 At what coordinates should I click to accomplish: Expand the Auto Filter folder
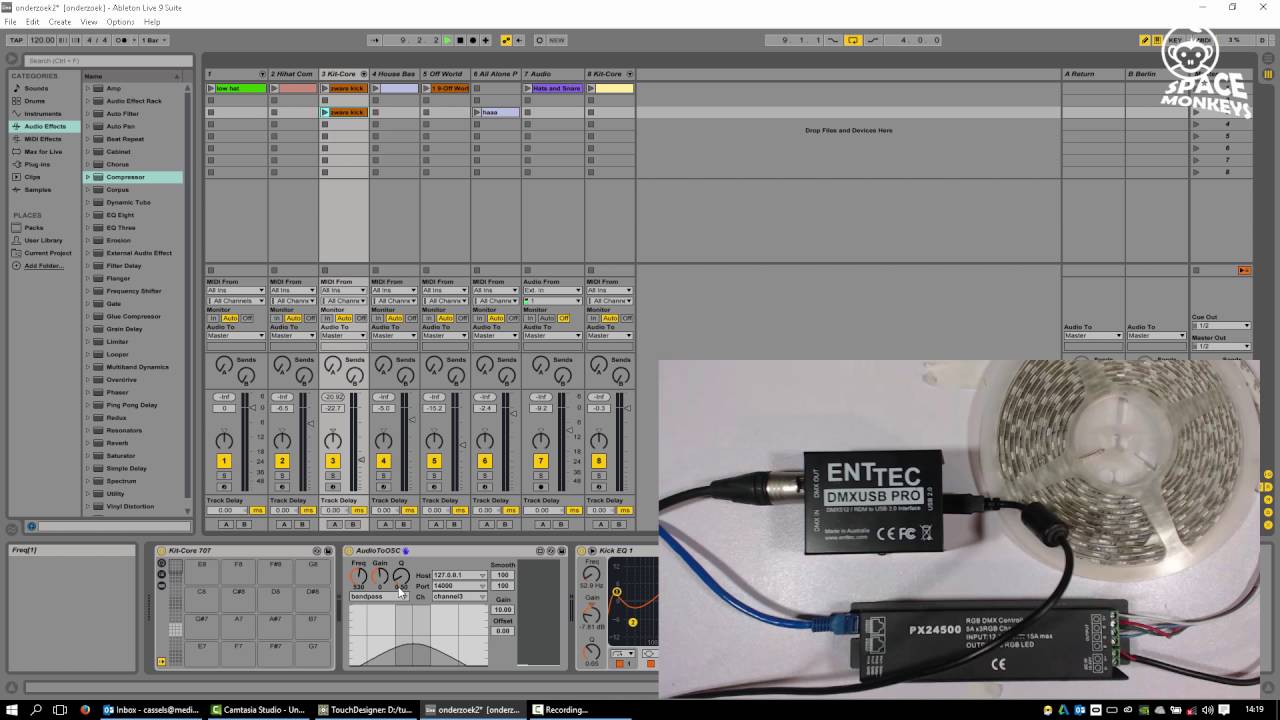(x=87, y=114)
